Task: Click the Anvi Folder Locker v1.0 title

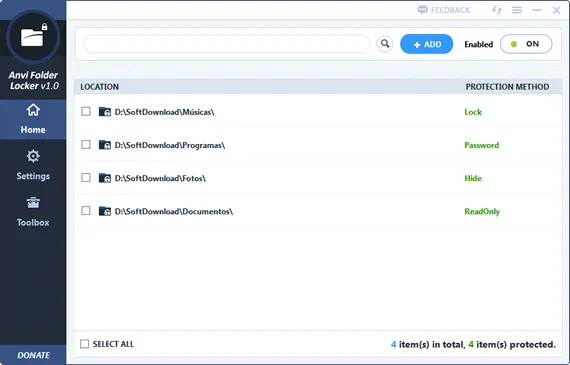Action: point(33,80)
